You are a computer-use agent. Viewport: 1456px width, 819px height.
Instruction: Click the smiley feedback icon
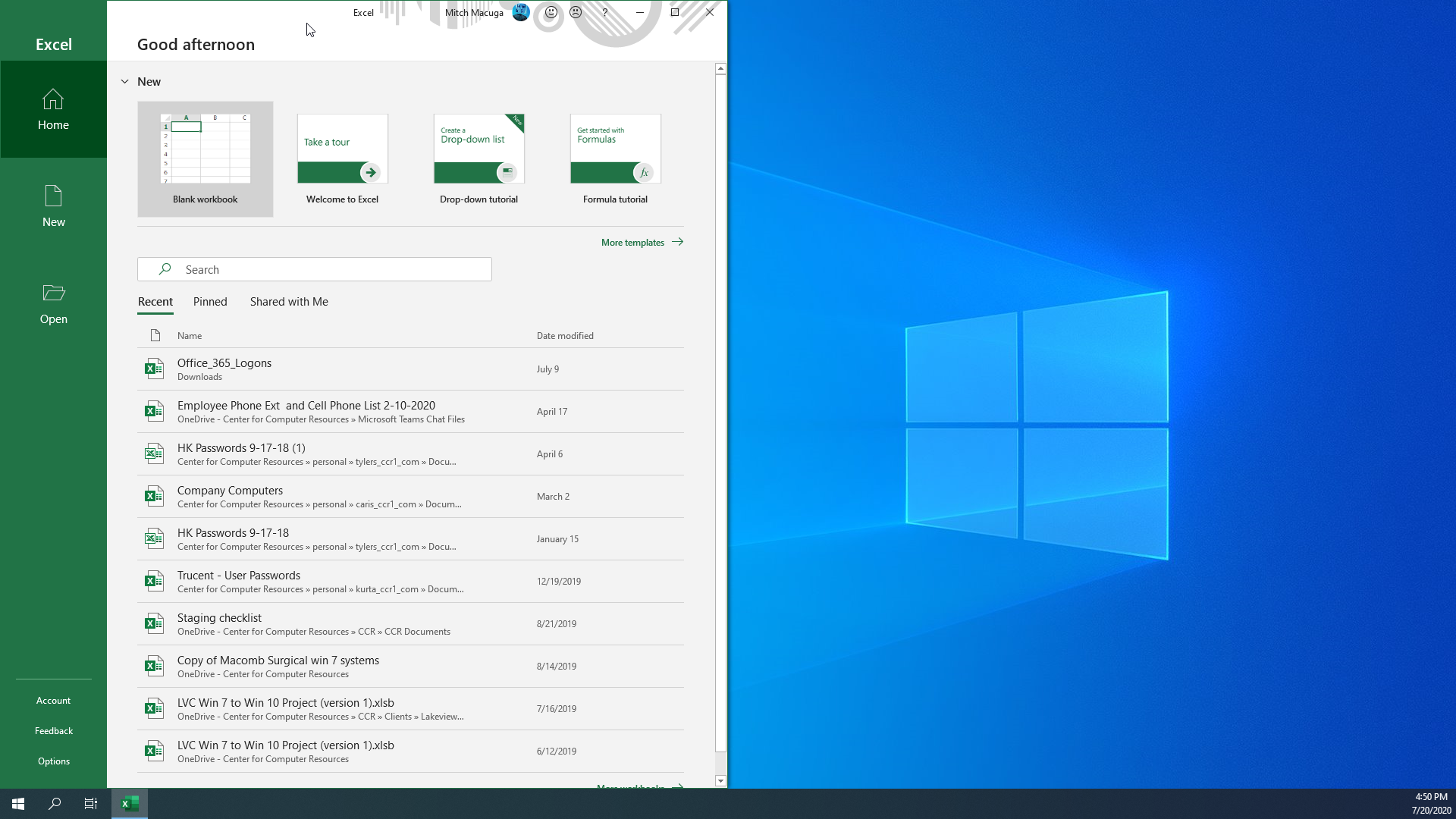pyautogui.click(x=551, y=12)
